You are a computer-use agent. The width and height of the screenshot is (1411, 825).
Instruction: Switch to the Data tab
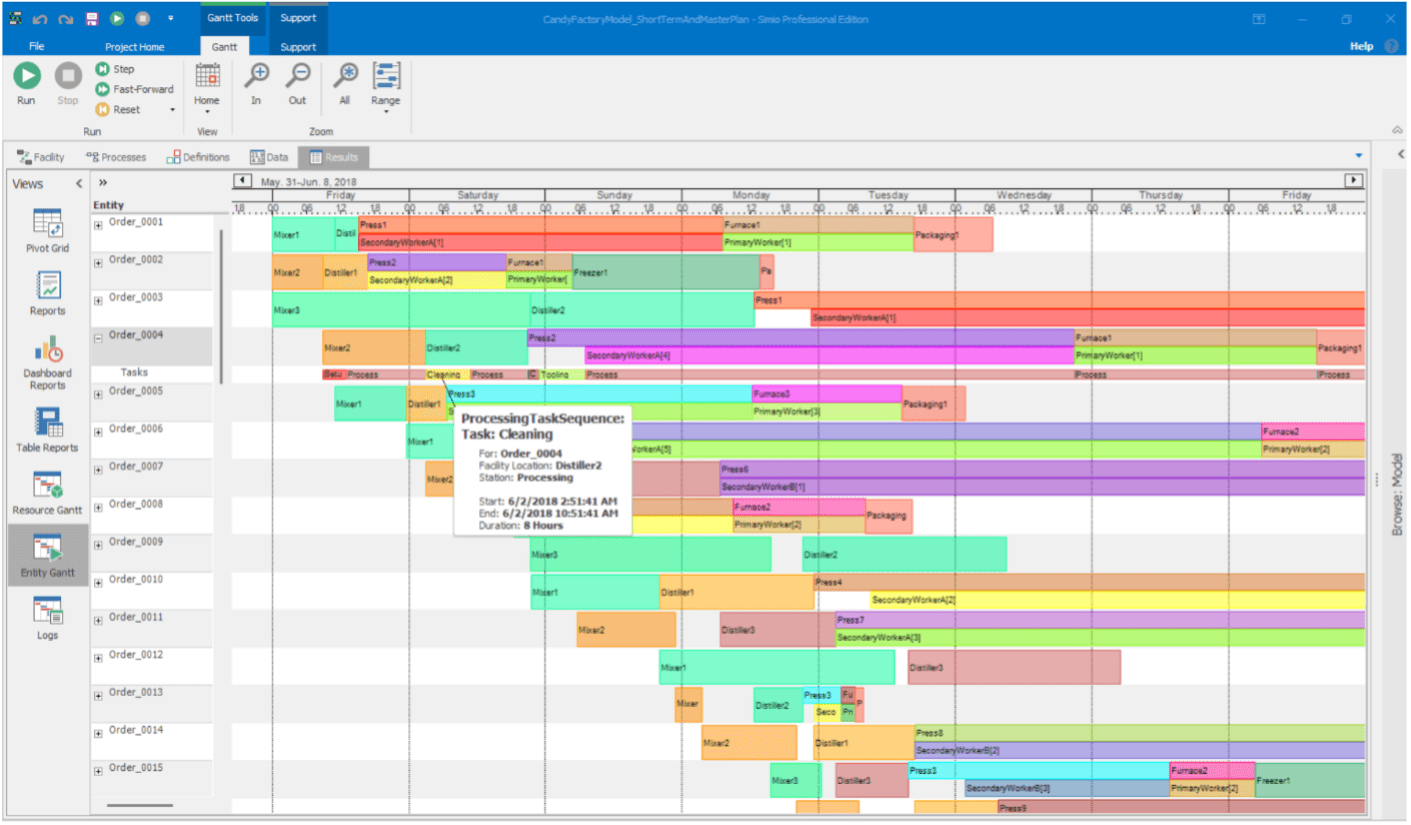268,157
